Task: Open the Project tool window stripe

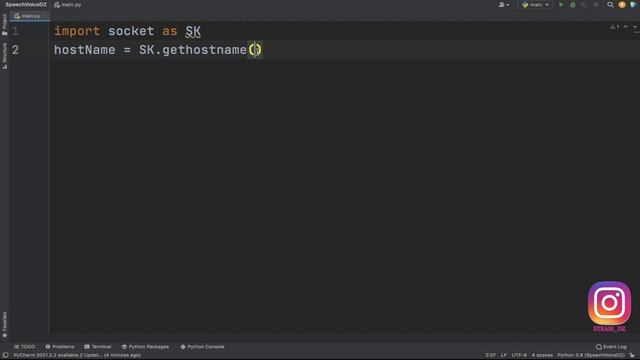Action: [x=4, y=24]
